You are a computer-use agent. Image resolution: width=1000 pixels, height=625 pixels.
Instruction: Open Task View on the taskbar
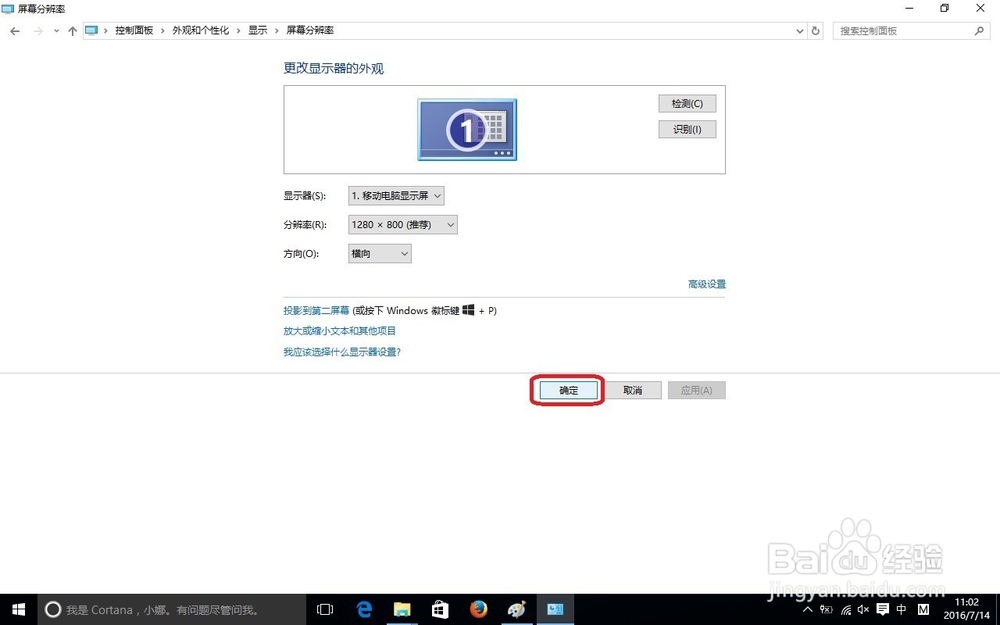tap(325, 609)
